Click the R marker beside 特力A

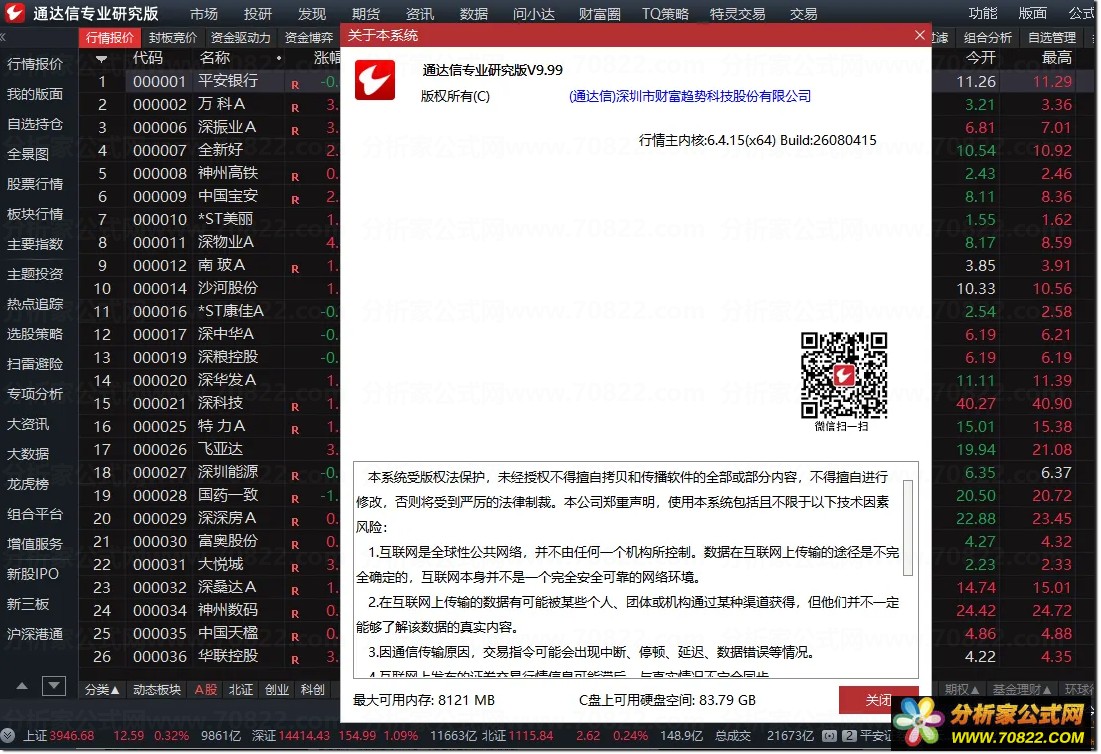(295, 430)
